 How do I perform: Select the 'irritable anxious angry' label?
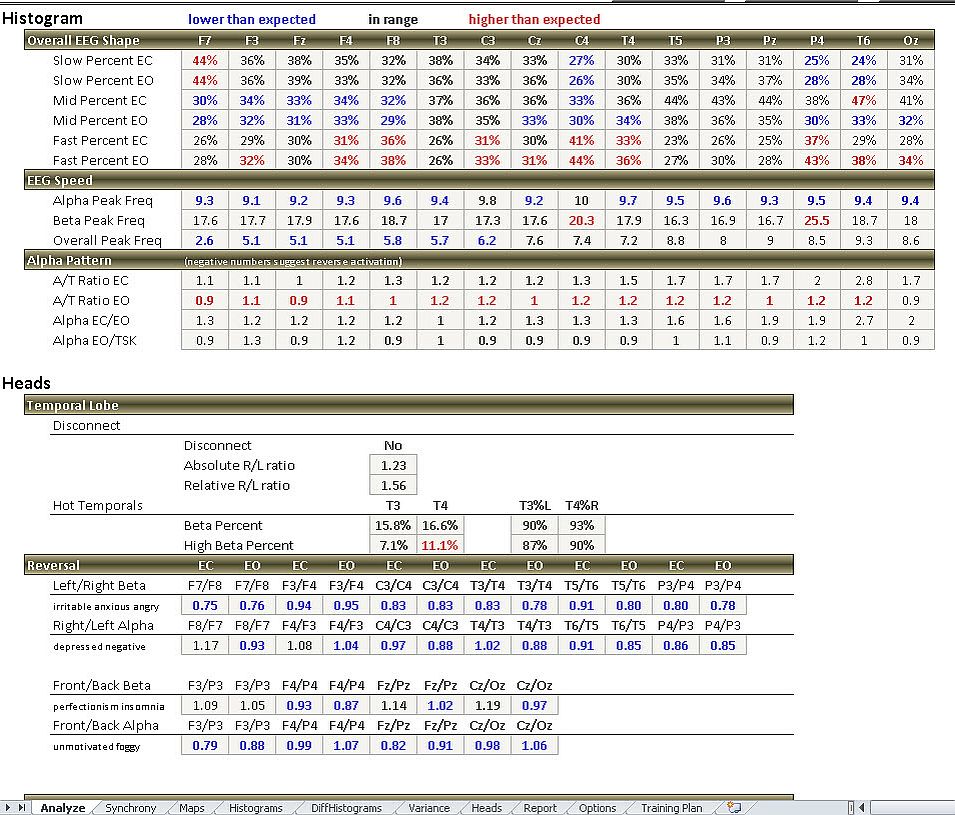click(x=106, y=607)
